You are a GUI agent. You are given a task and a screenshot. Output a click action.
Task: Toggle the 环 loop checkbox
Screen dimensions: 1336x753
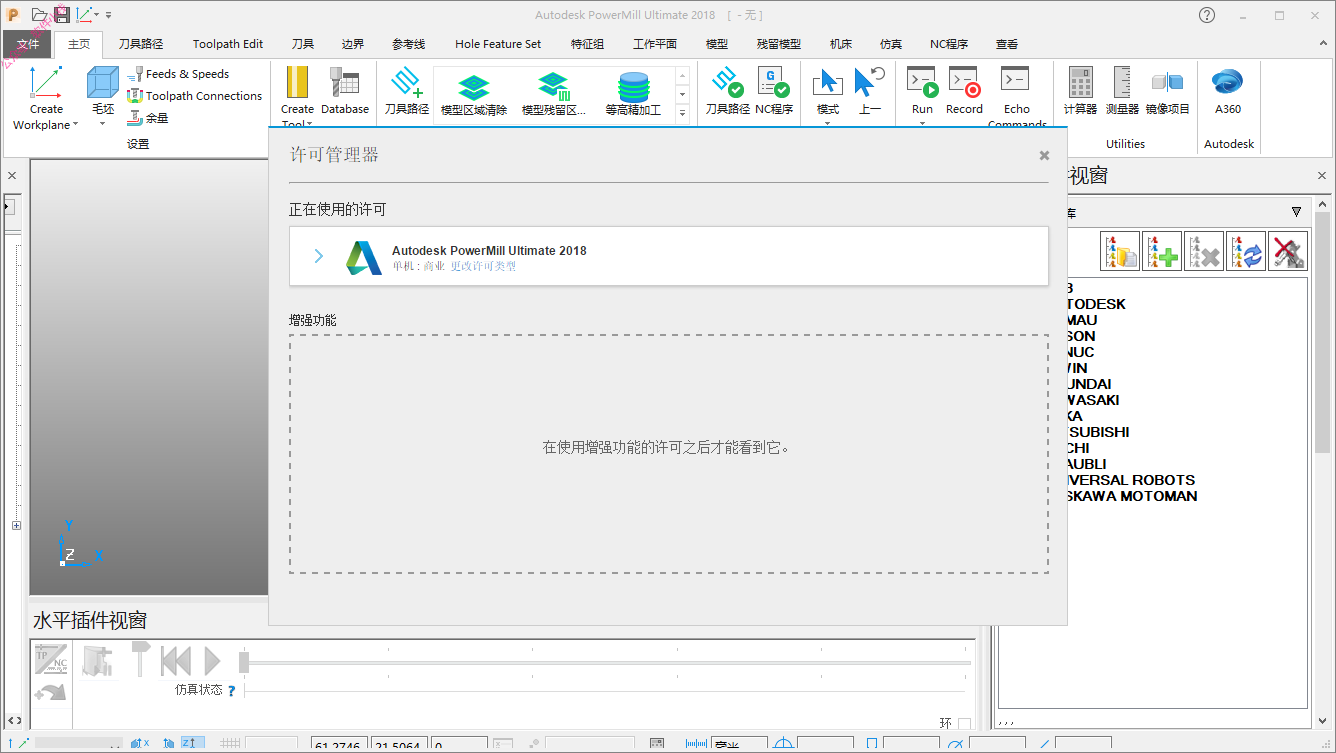coord(964,723)
